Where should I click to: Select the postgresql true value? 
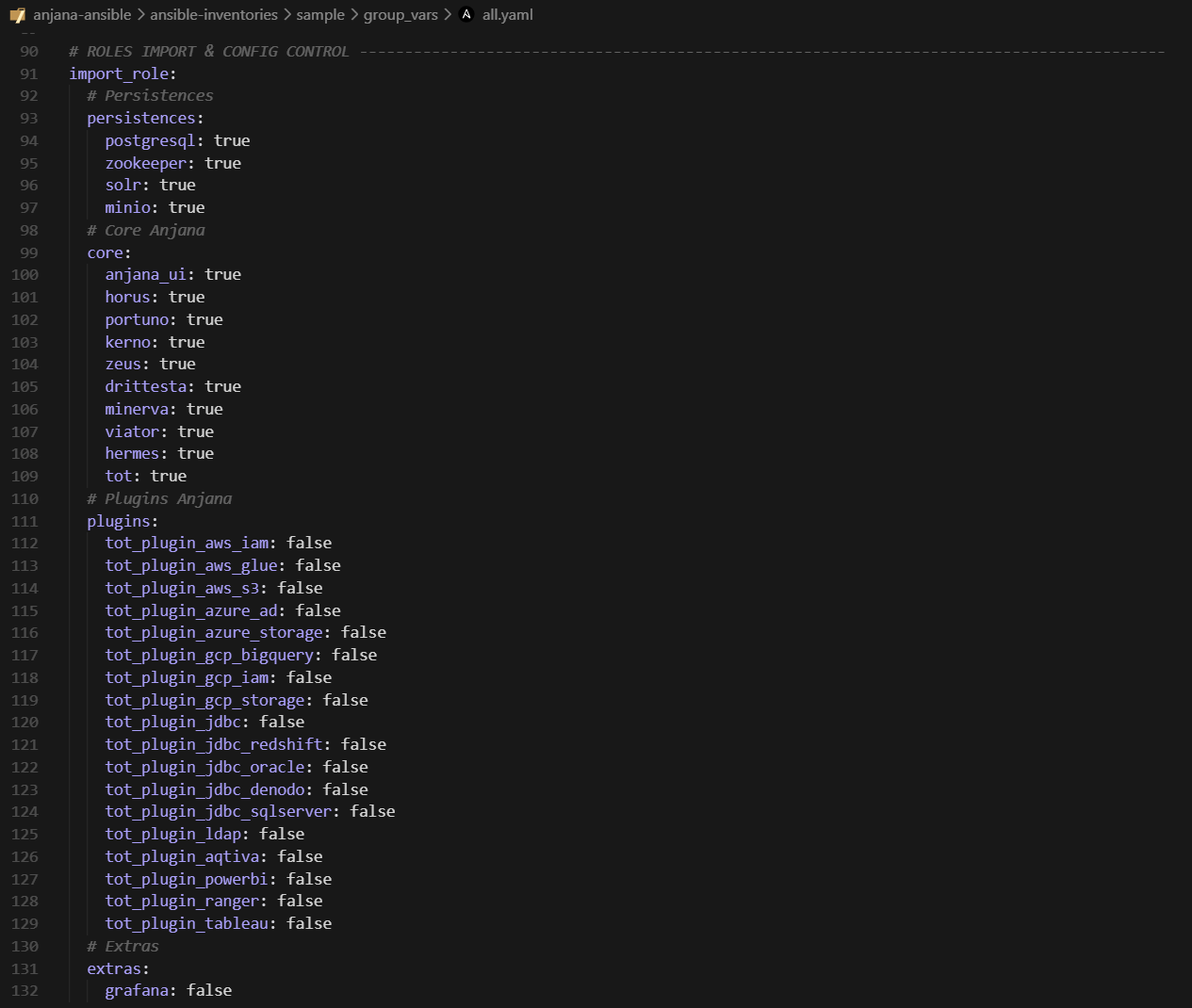(x=231, y=139)
